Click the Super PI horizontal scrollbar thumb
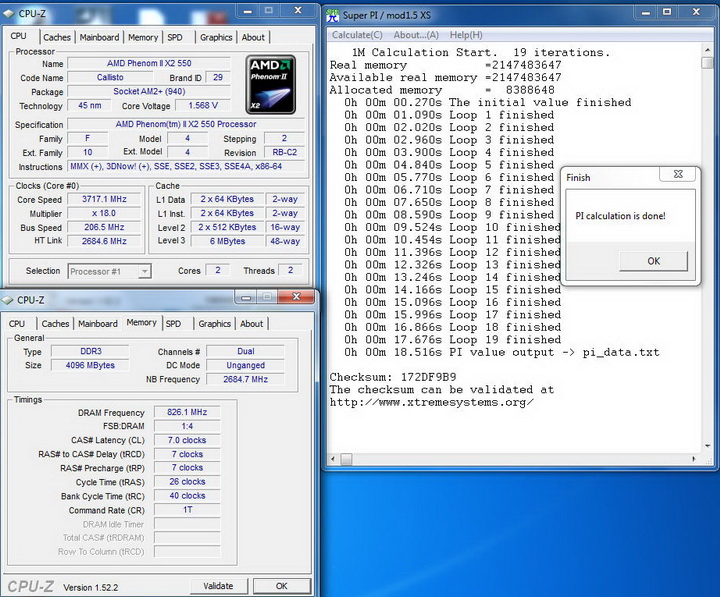Viewport: 720px width, 597px height. 347,459
